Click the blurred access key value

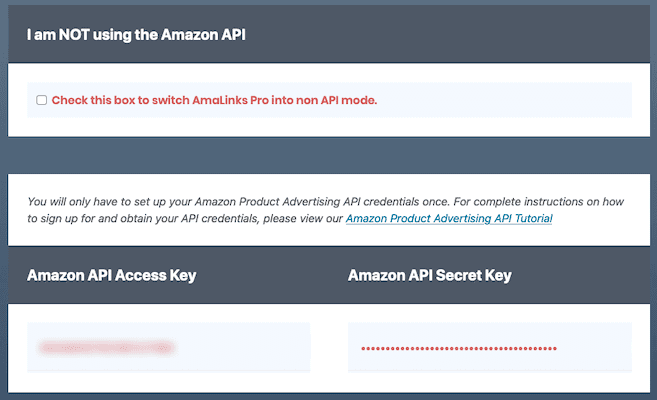[105, 348]
